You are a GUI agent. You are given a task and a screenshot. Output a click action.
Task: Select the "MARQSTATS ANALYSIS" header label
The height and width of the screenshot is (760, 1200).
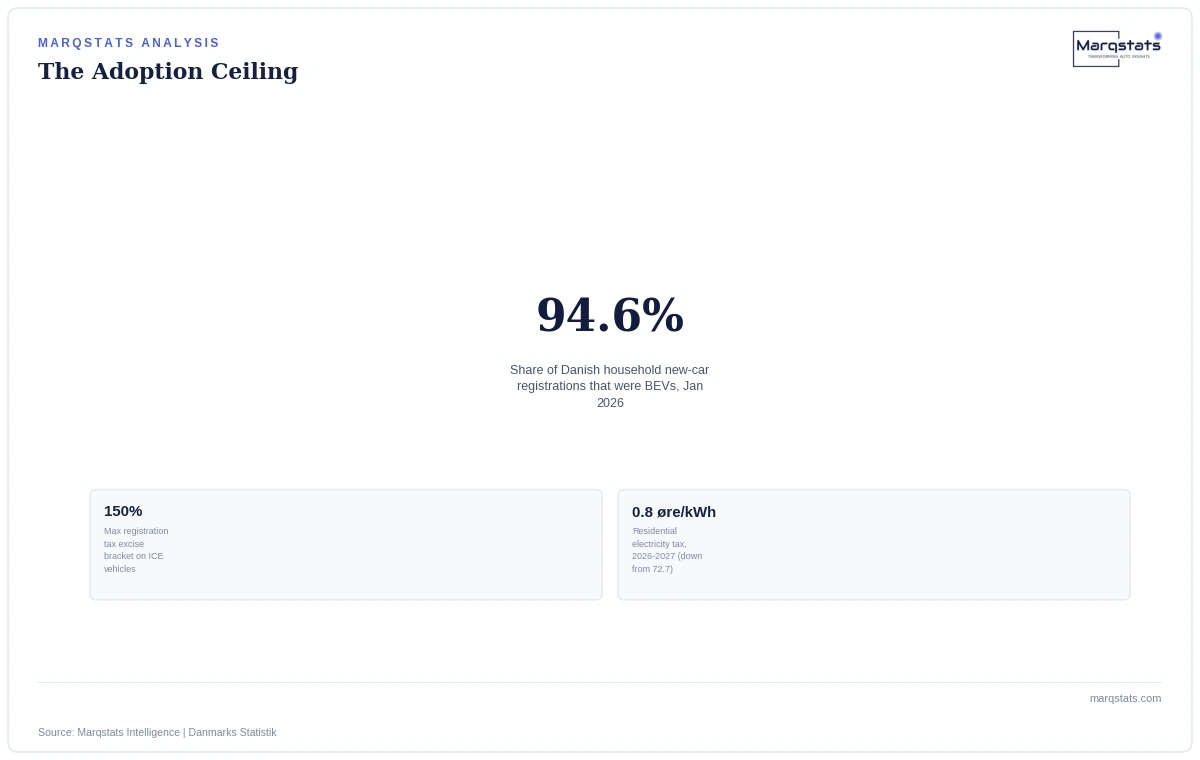coord(129,43)
